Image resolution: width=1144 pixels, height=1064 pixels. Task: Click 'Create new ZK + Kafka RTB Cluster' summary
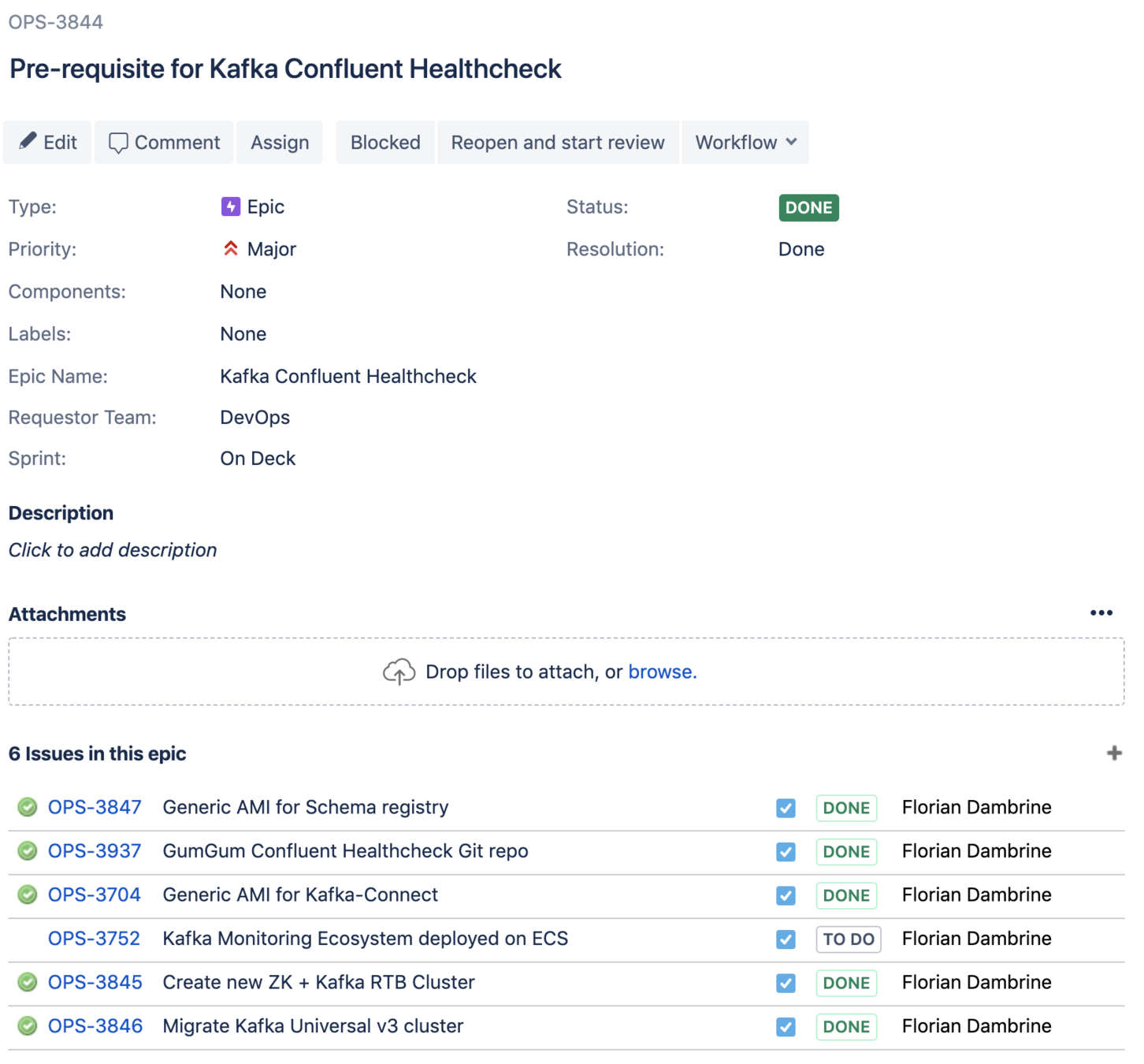319,982
